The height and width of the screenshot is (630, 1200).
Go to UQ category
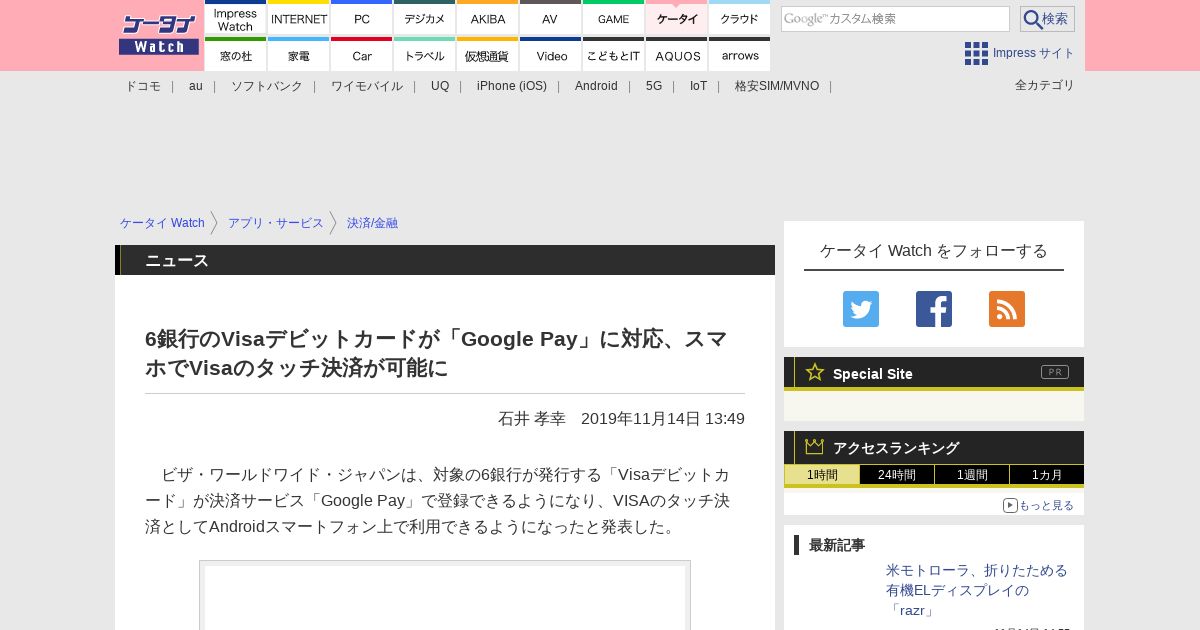tap(440, 86)
